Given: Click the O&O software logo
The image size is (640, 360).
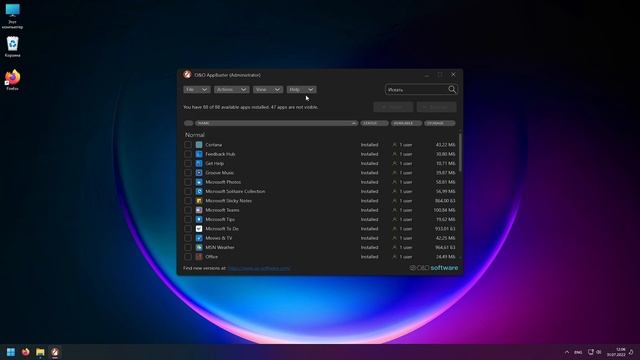Looking at the screenshot, I should (x=433, y=268).
